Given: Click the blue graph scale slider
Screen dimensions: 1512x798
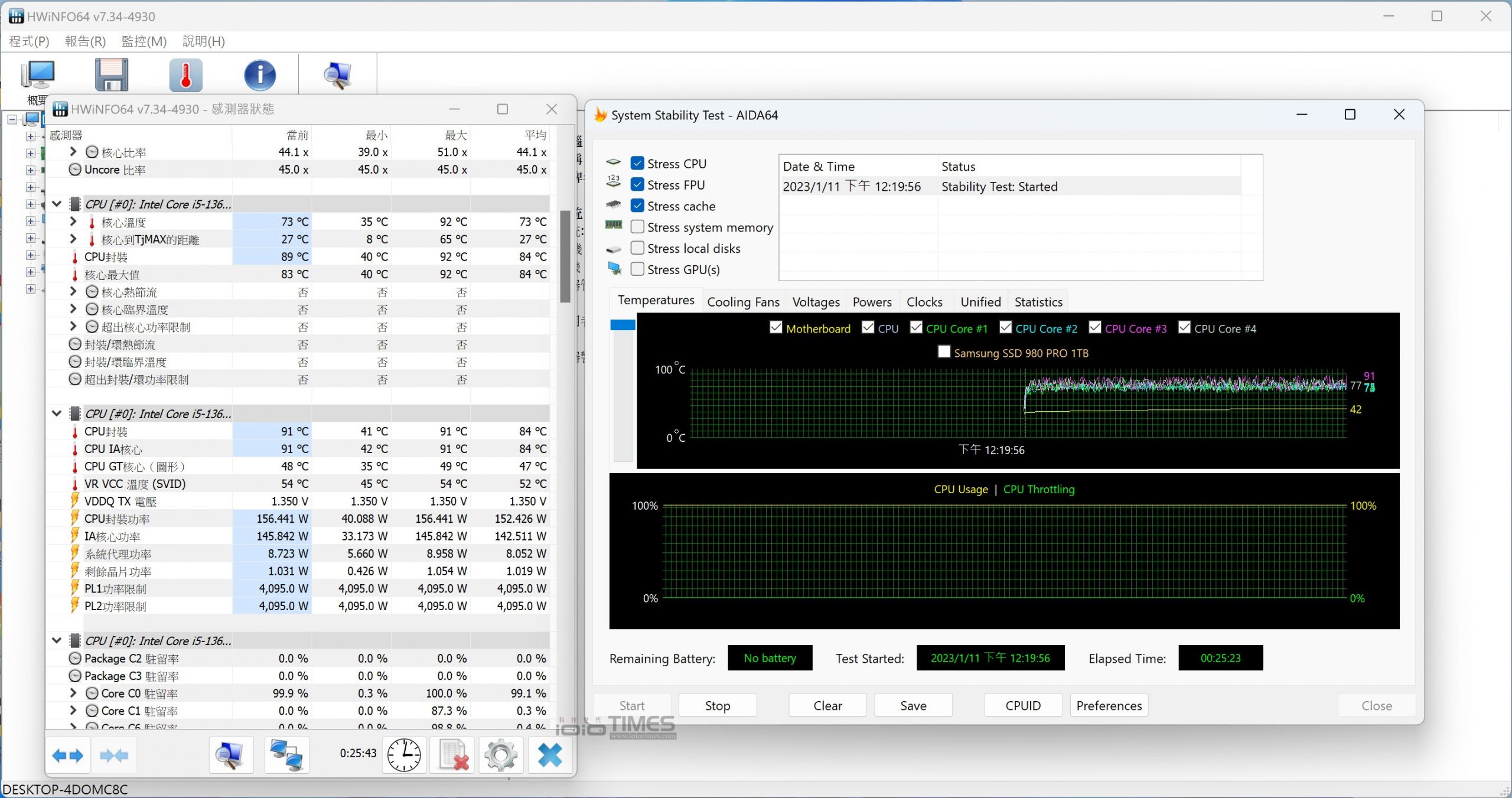Looking at the screenshot, I should coord(623,325).
